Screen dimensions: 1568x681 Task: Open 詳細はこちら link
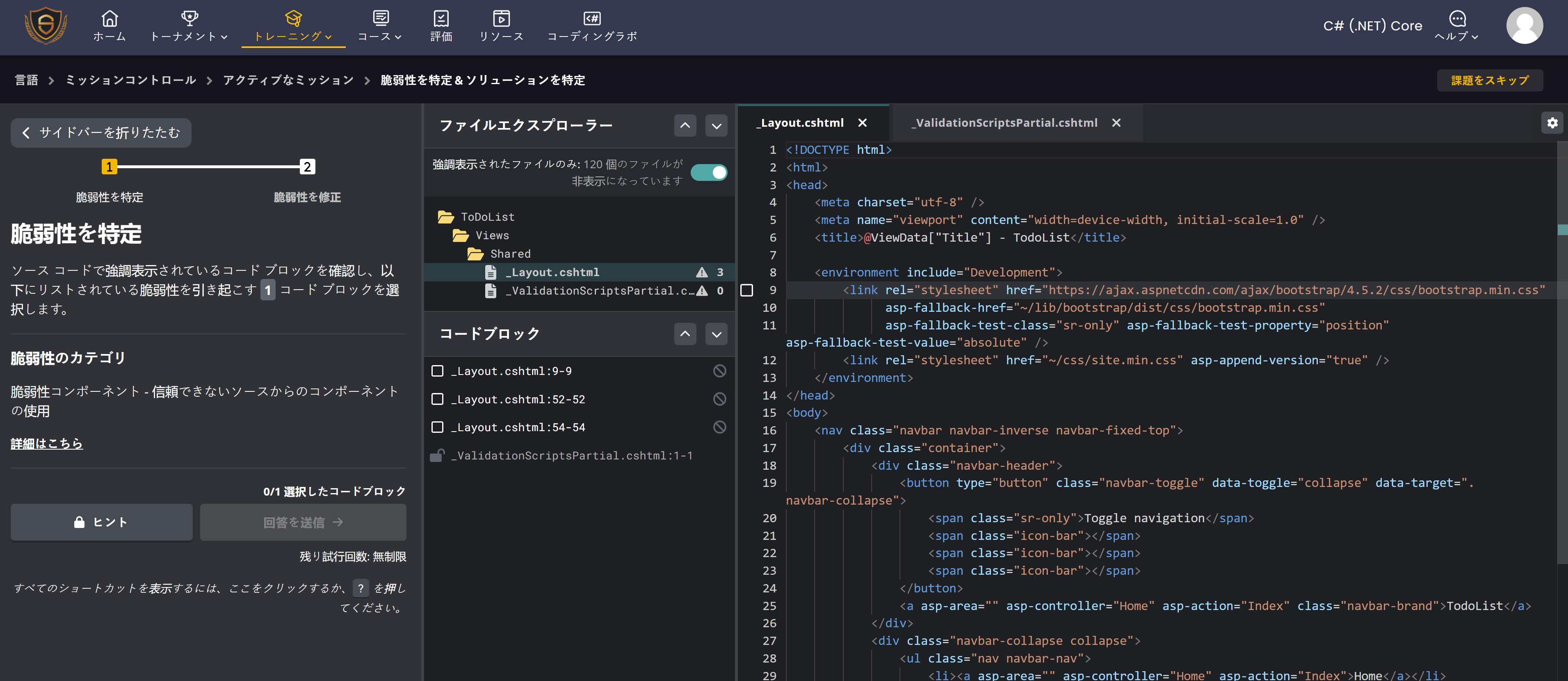pos(46,443)
